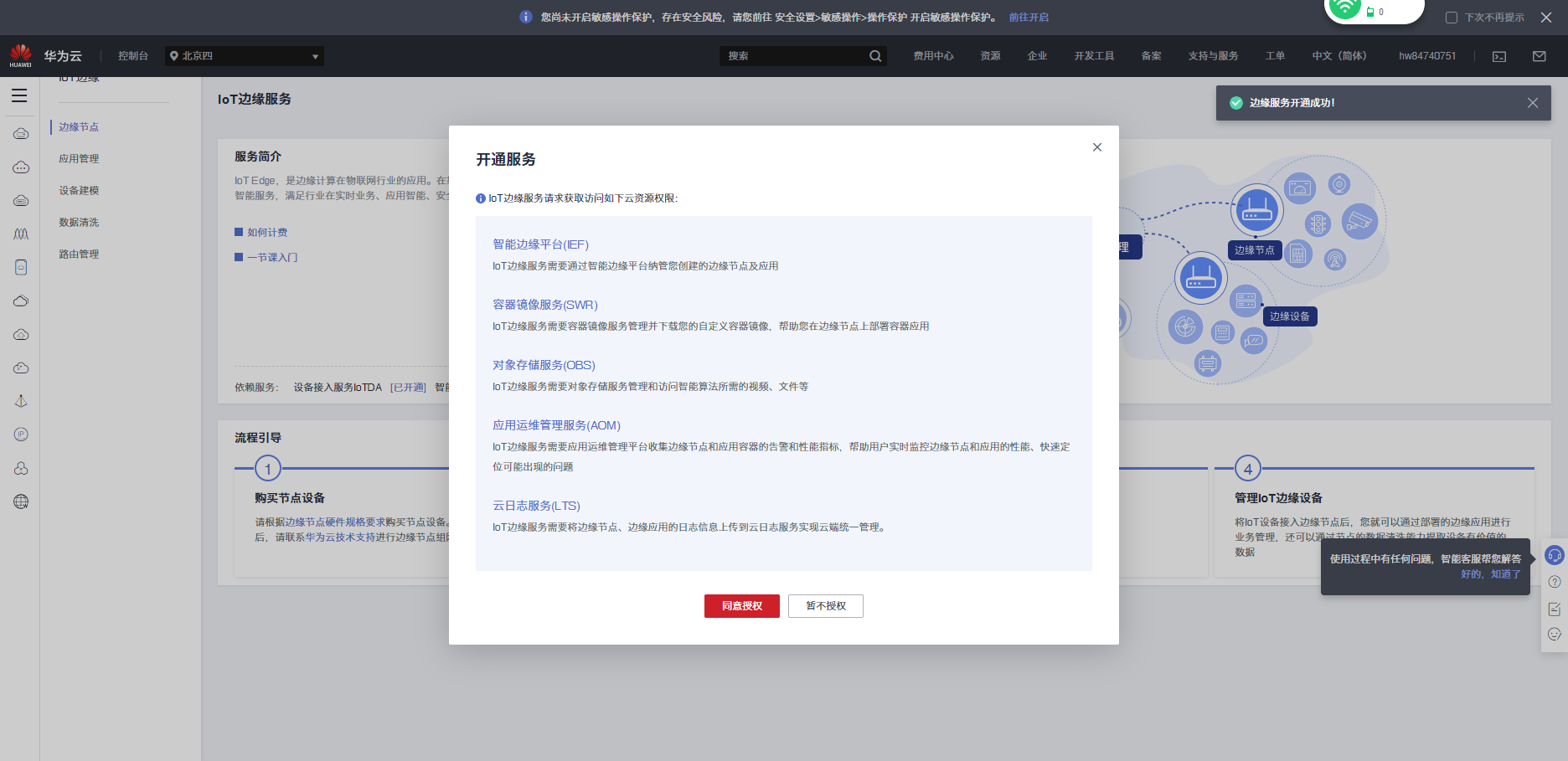Open the hw84740751 account menu
Screen dimensions: 1568x761
point(1427,56)
